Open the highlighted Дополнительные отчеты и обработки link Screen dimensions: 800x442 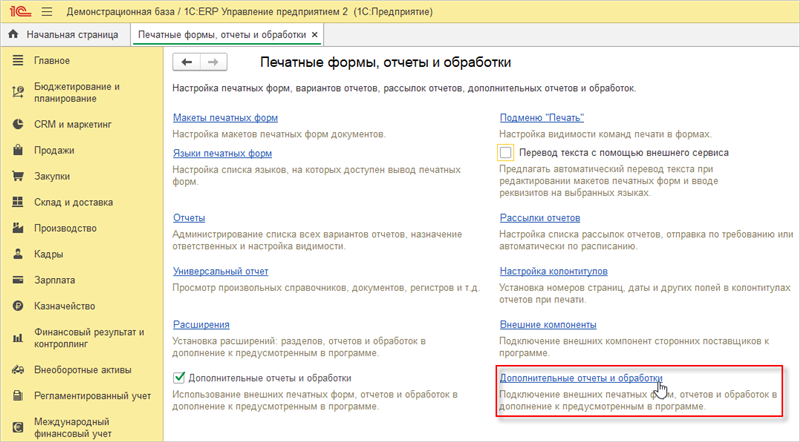click(580, 378)
